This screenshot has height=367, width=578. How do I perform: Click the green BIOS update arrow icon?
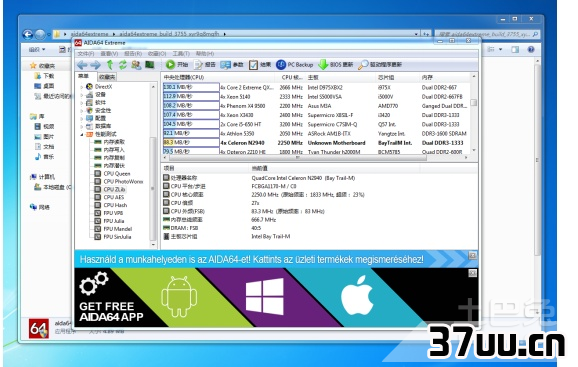323,64
